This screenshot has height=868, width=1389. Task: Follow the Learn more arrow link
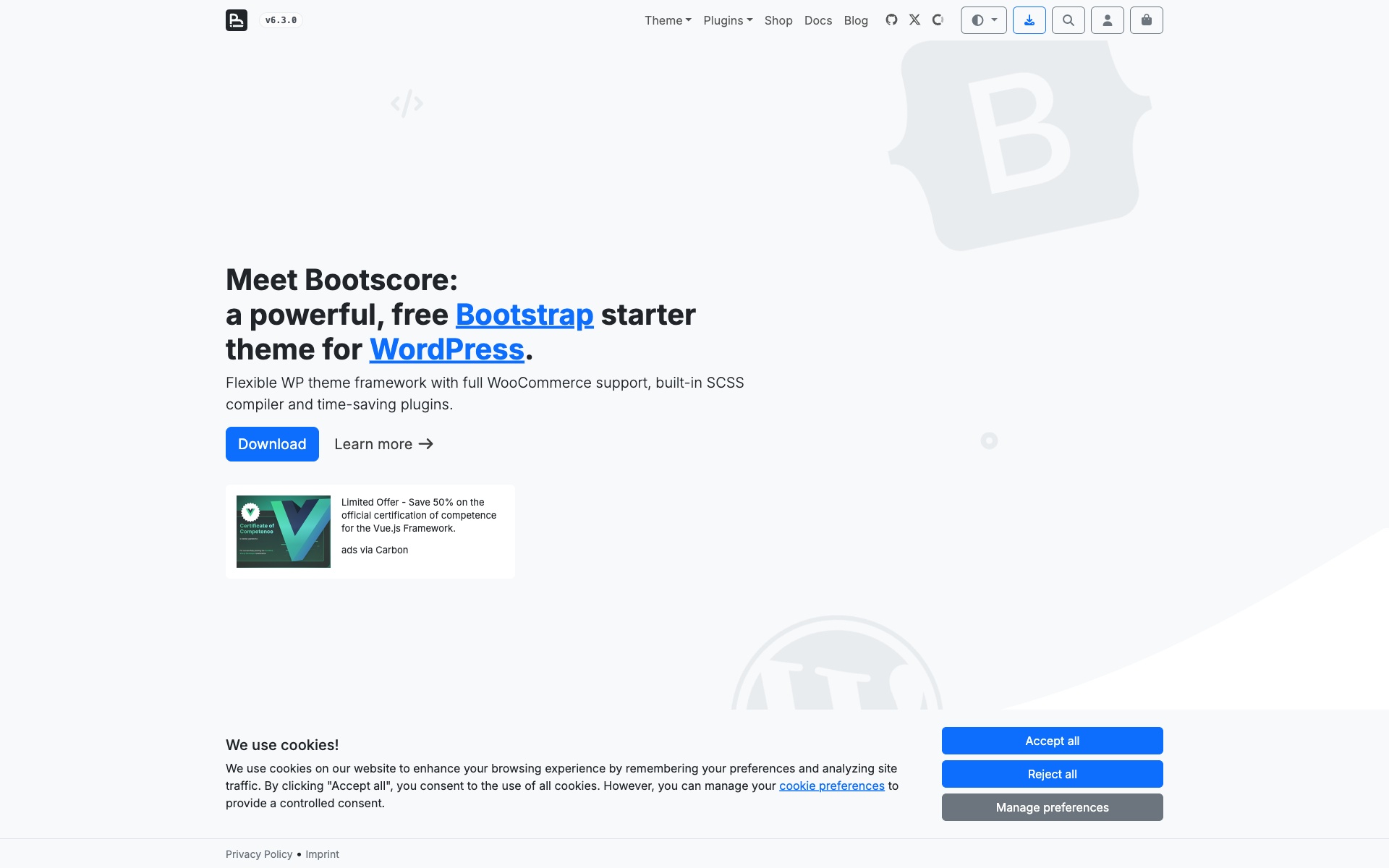coord(383,444)
